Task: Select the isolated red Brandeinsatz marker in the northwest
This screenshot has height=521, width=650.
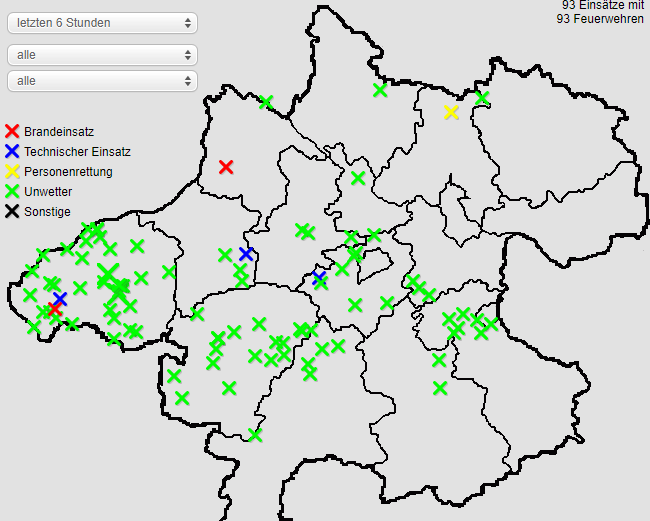Action: pyautogui.click(x=227, y=167)
